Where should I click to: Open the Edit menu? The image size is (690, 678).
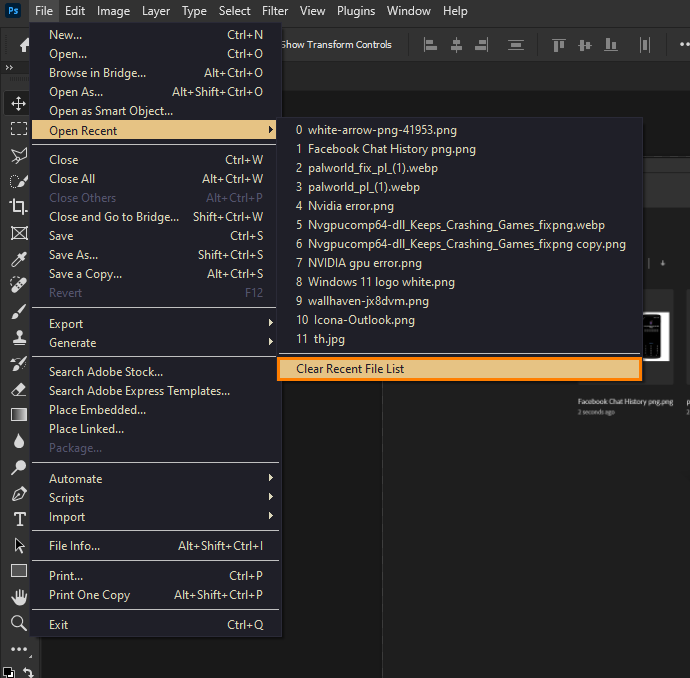point(75,11)
